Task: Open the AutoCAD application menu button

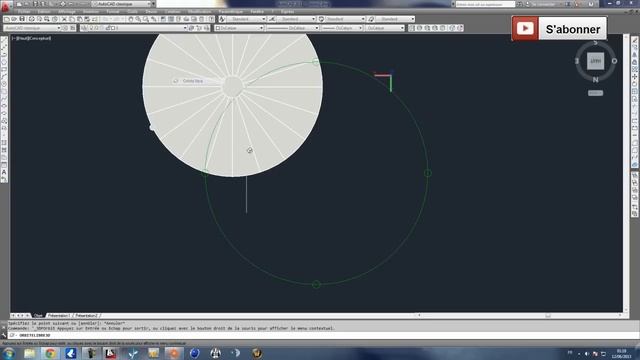Action: [x=5, y=6]
